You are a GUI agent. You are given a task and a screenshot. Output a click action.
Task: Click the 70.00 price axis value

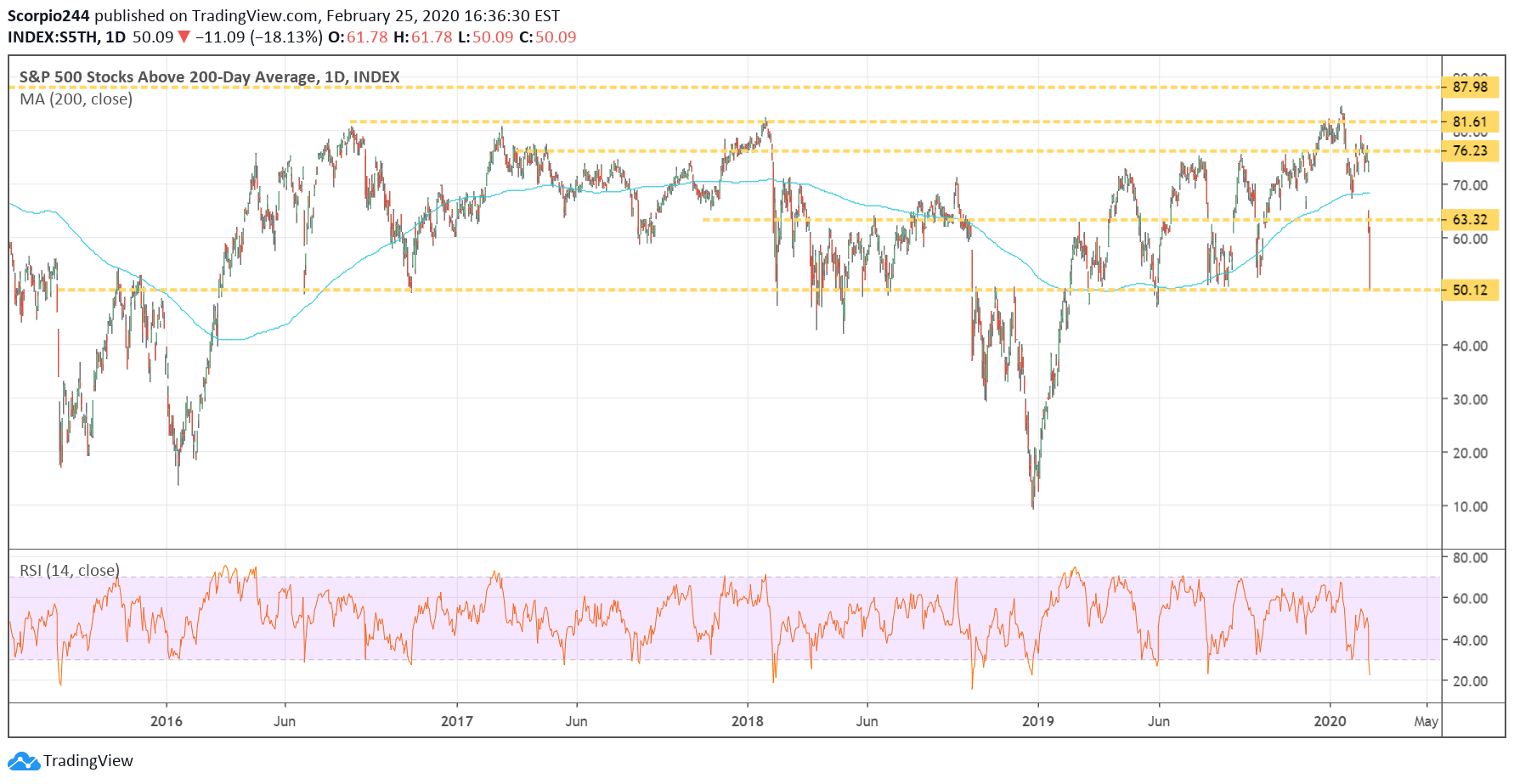point(1470,185)
